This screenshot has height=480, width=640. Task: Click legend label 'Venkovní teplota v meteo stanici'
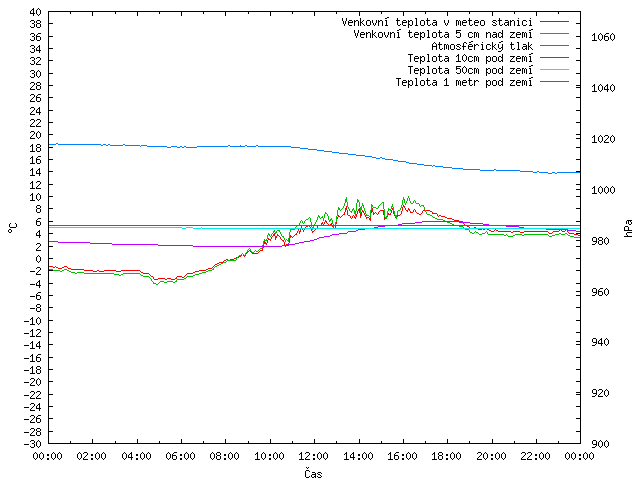coord(437,22)
